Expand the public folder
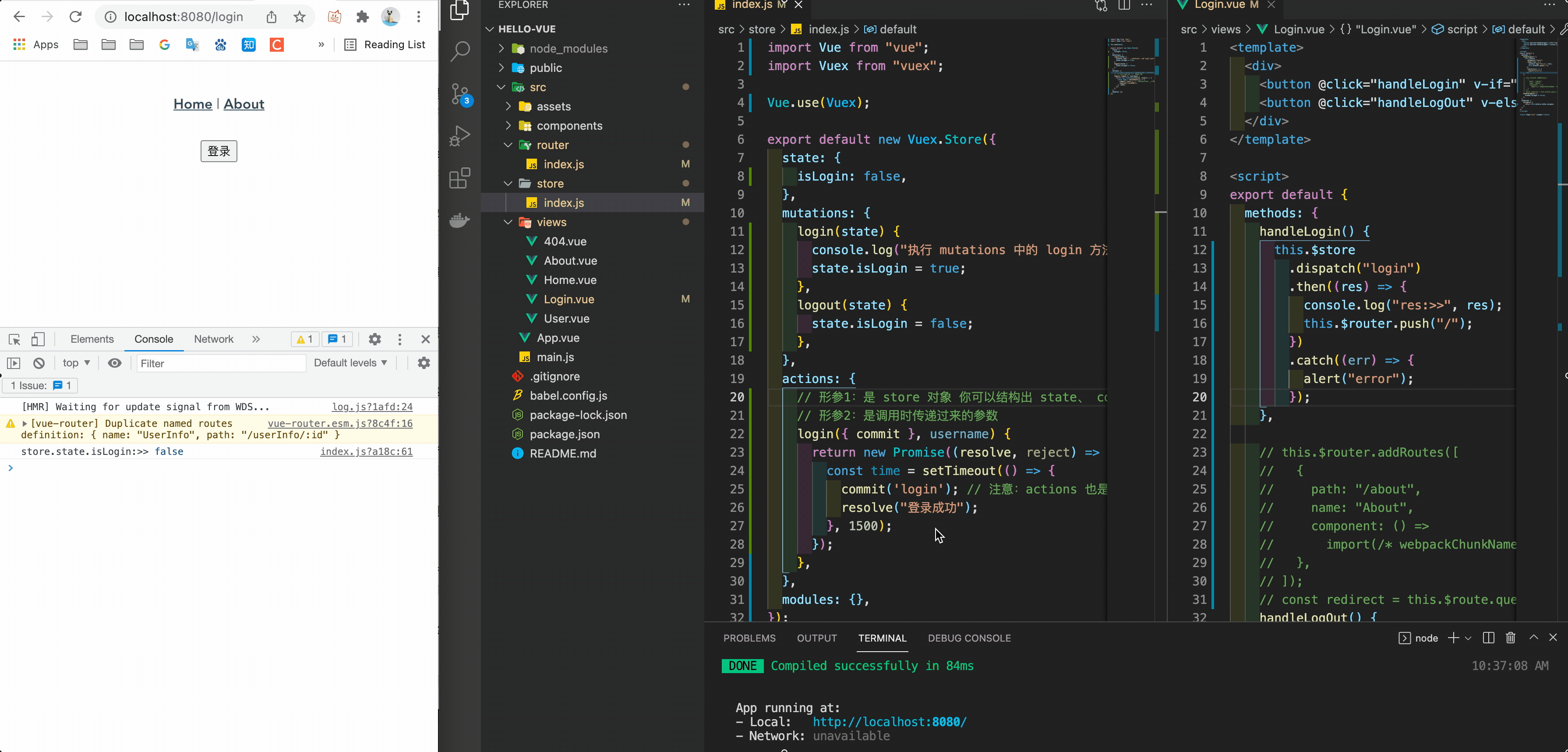Screen dimensions: 1568x752 pos(501,67)
